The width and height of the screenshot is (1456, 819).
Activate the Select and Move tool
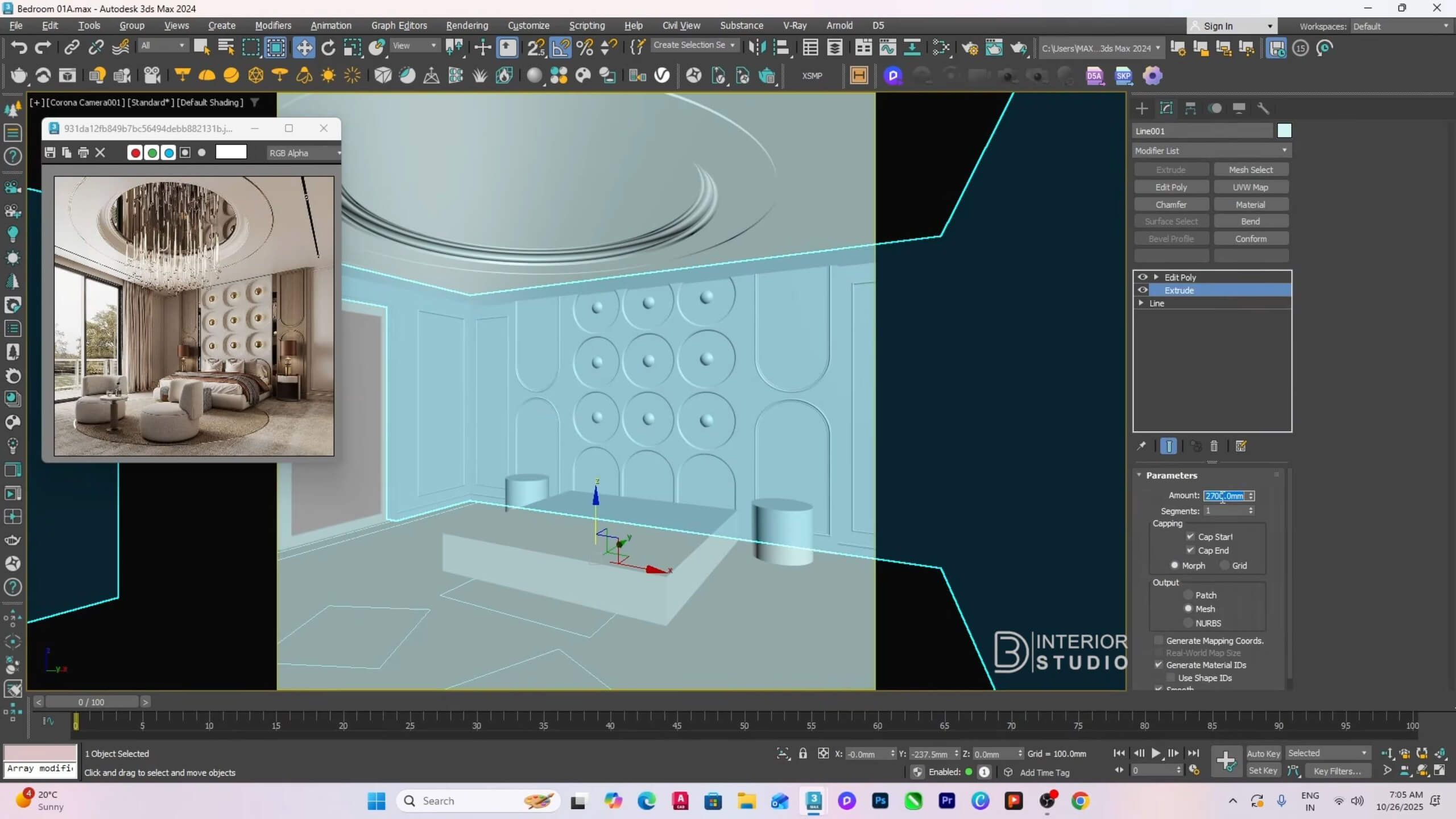tap(304, 48)
